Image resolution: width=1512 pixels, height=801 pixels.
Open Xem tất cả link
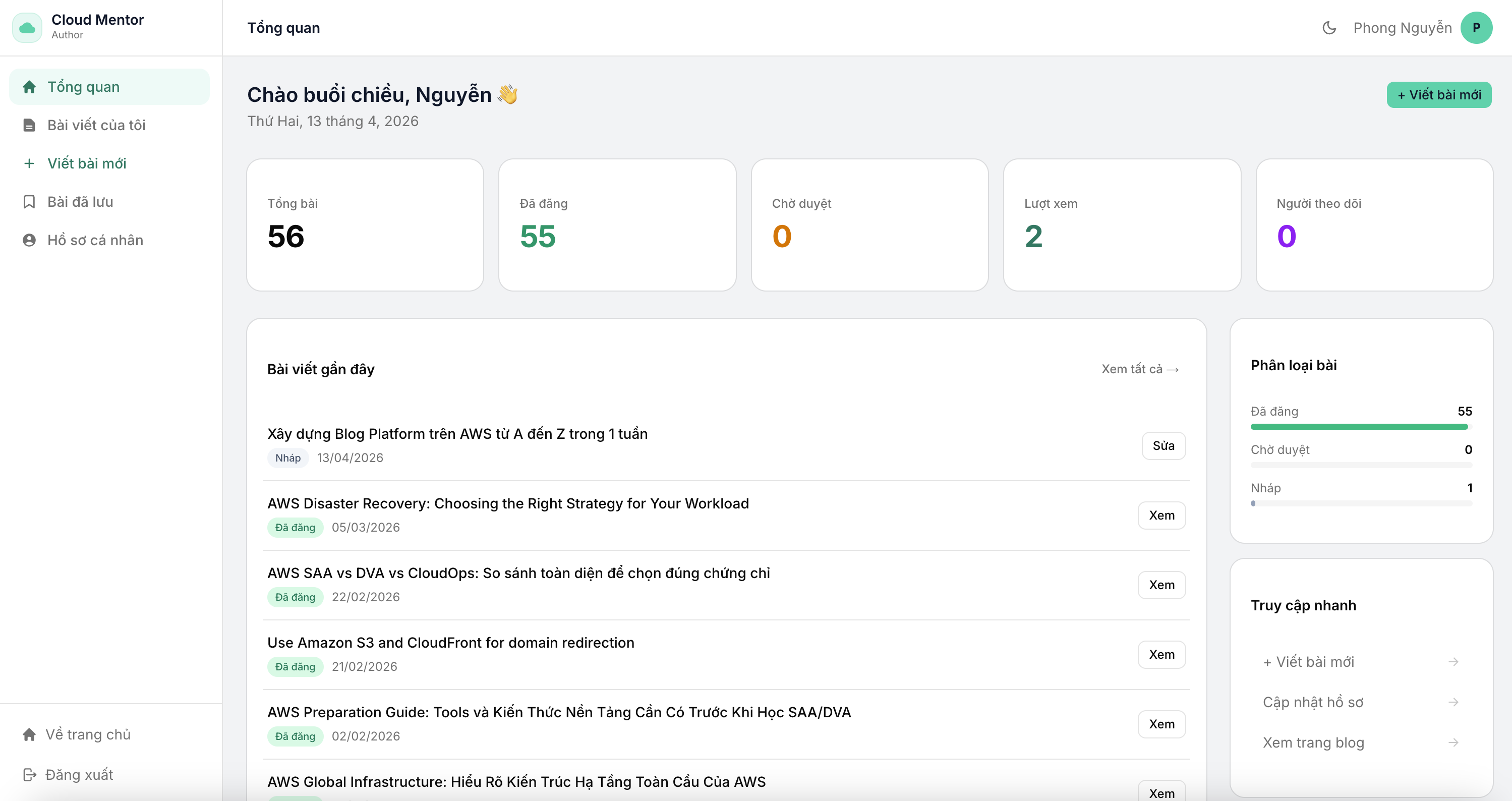(1139, 369)
